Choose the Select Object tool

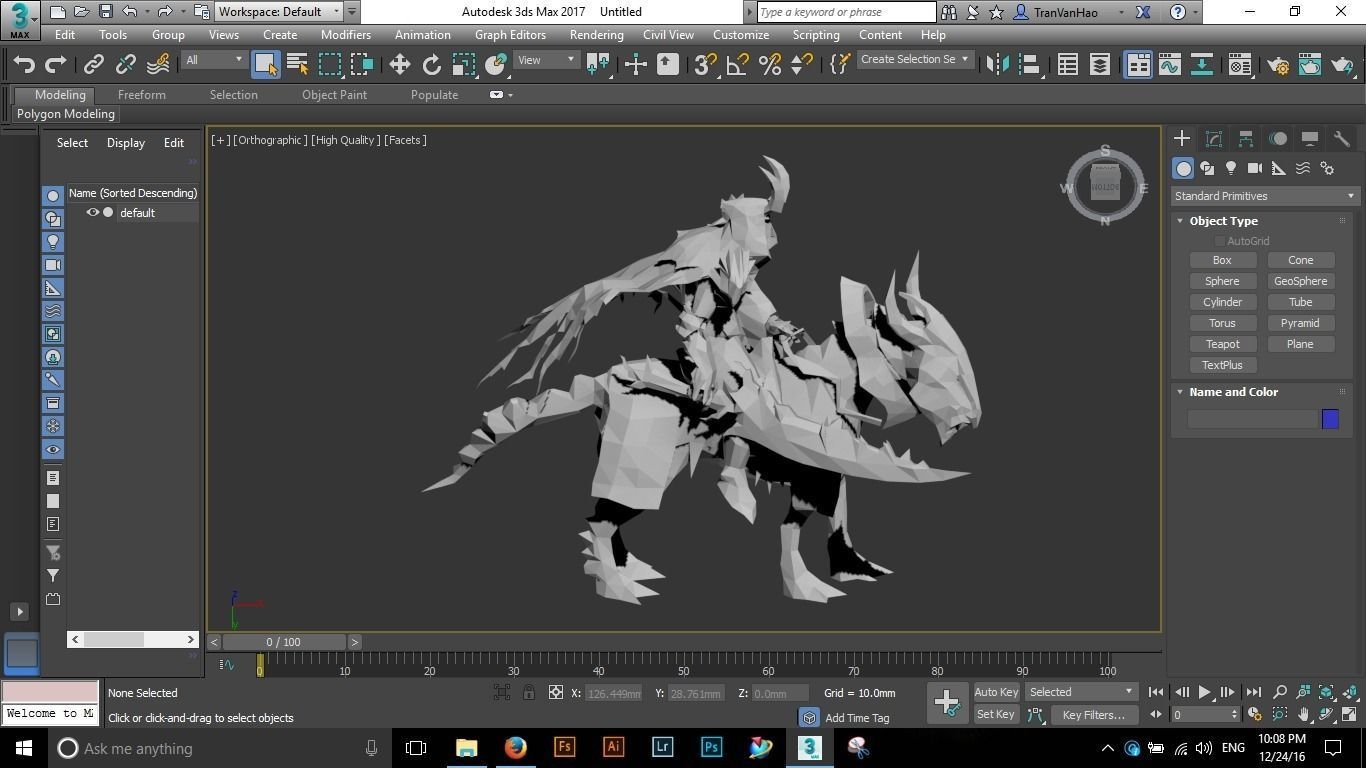tap(265, 64)
